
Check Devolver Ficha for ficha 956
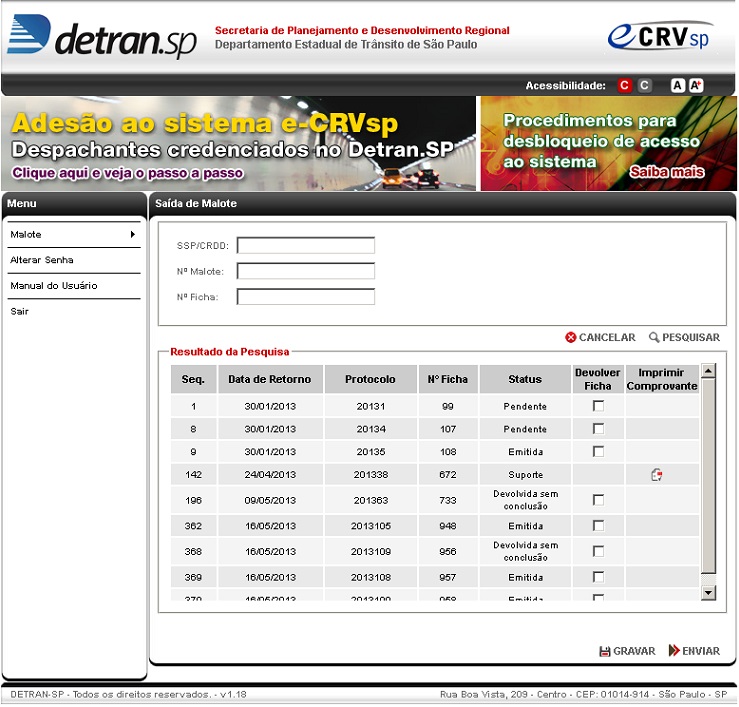click(598, 551)
